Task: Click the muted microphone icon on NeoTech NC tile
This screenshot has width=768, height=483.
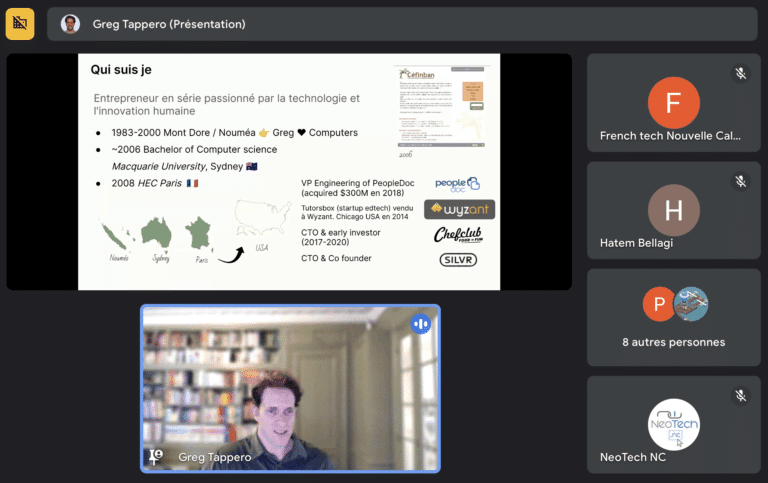Action: point(740,395)
